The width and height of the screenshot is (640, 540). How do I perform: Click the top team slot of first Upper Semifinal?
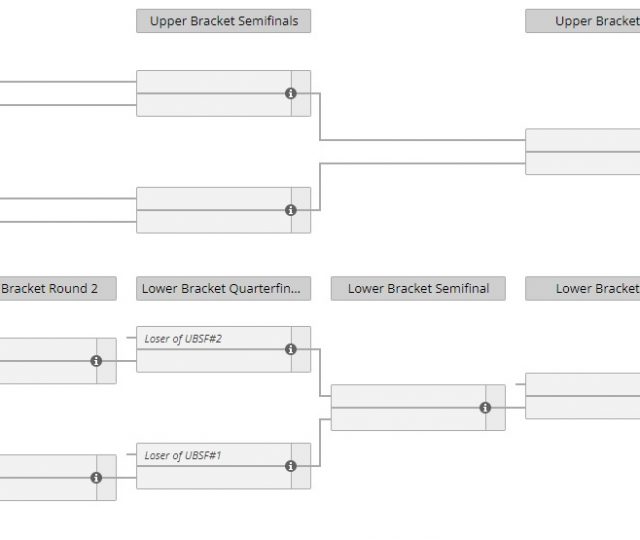point(213,81)
